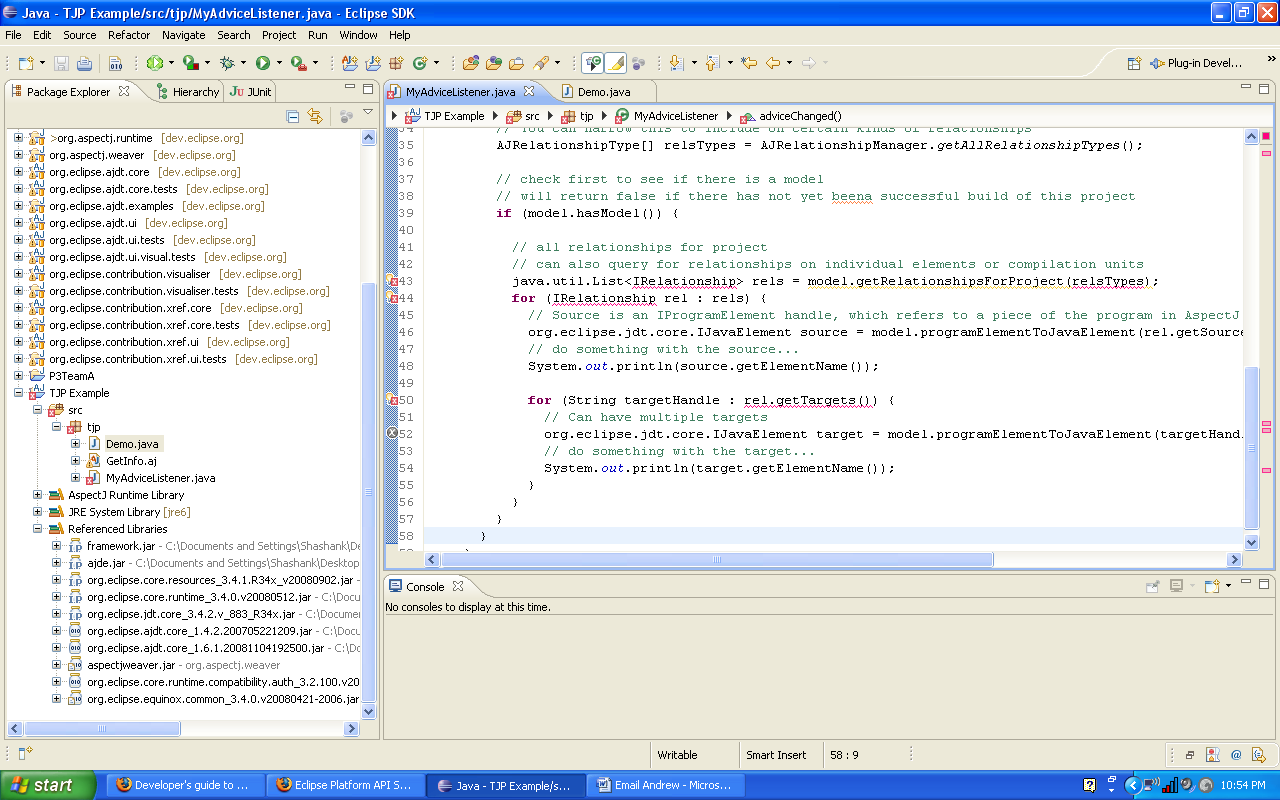The image size is (1280, 800).
Task: Click the red error mark atop overview ruler
Action: (1266, 136)
